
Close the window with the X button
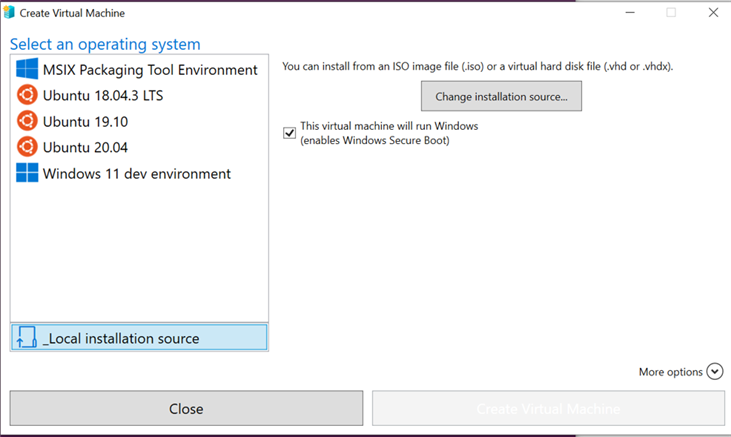[713, 13]
